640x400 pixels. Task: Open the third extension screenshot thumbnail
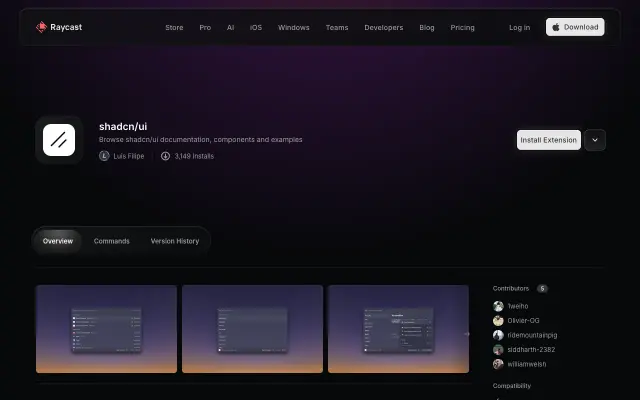pos(398,329)
